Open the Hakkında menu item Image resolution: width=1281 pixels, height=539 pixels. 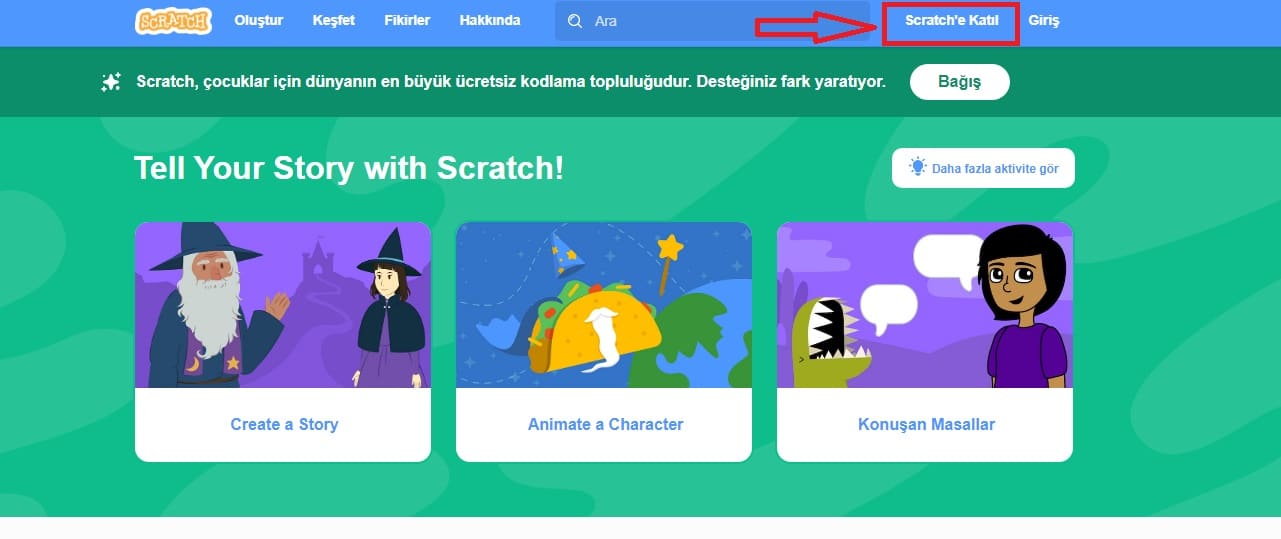point(490,20)
